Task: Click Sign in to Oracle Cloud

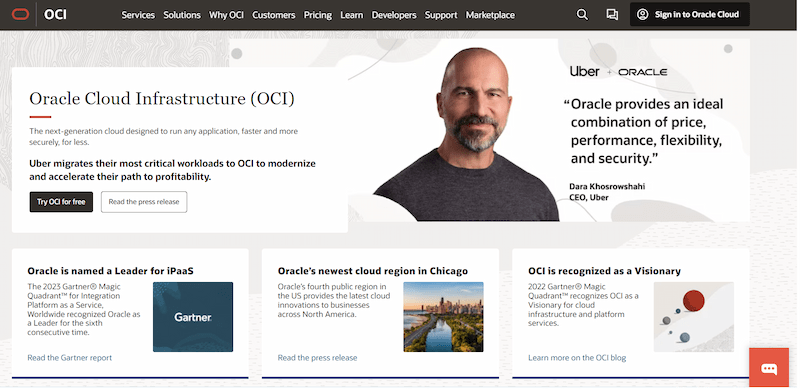Action: coord(690,14)
